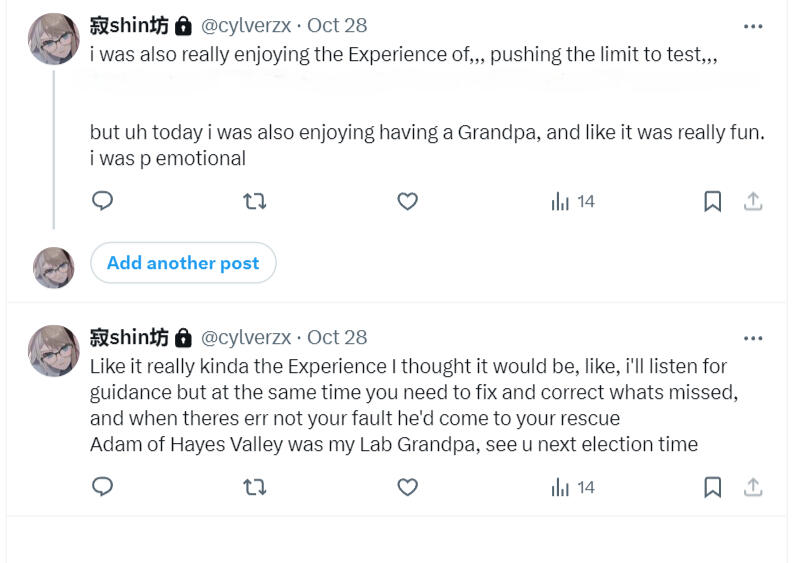Click profile avatar on the second post
Viewport: 797px width, 563px height.
point(54,351)
